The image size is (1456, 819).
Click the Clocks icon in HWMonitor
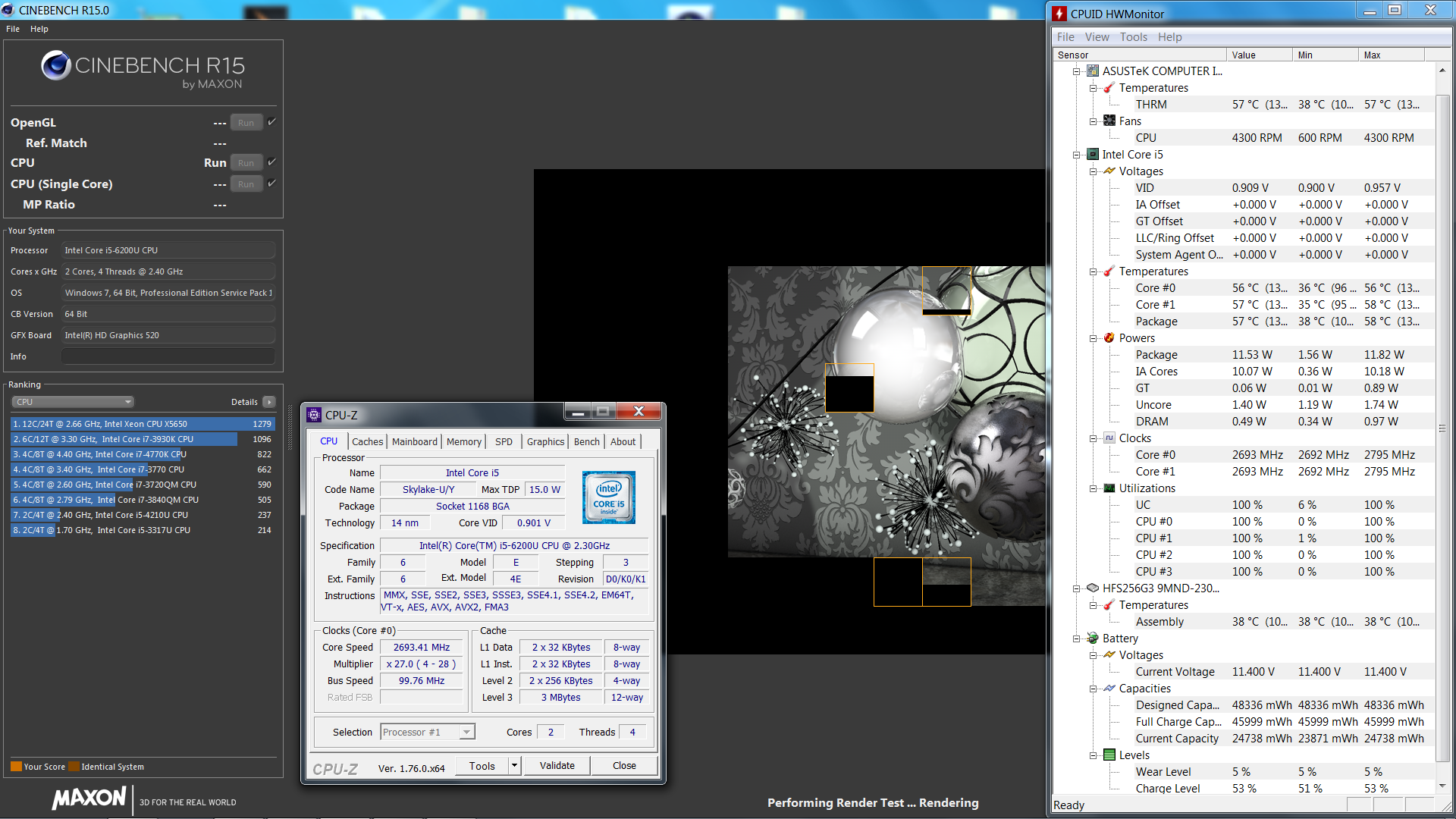point(1109,438)
